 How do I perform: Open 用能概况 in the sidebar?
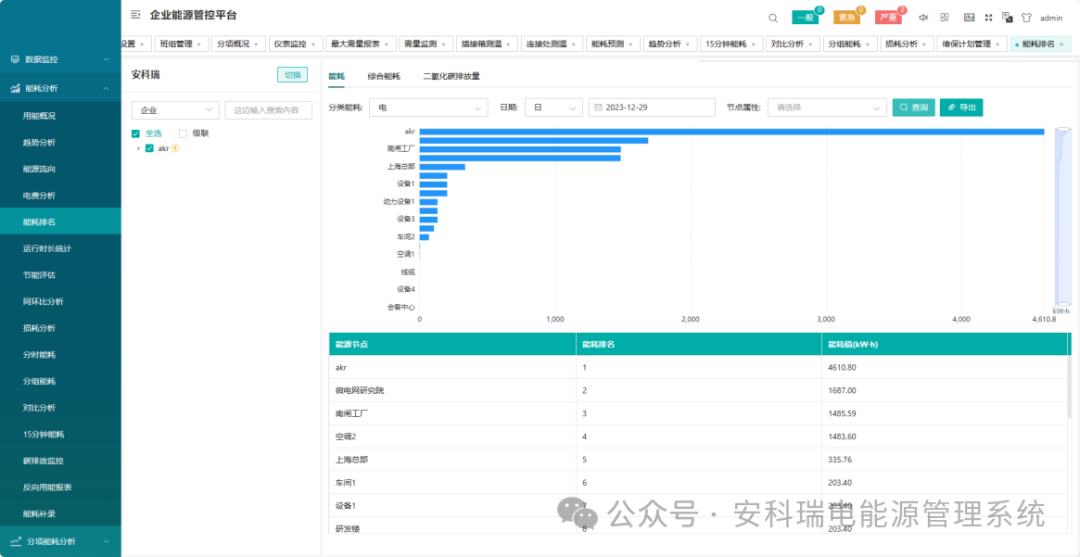pos(39,116)
